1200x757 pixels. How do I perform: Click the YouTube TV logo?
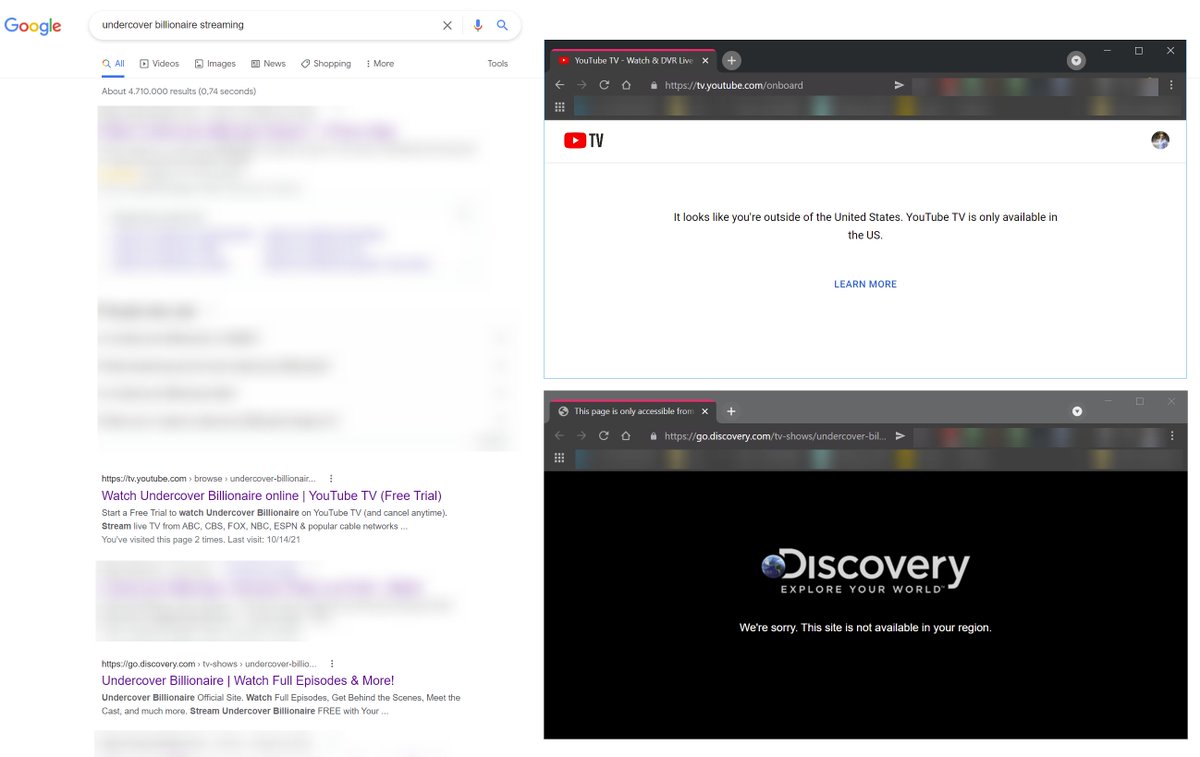(584, 141)
